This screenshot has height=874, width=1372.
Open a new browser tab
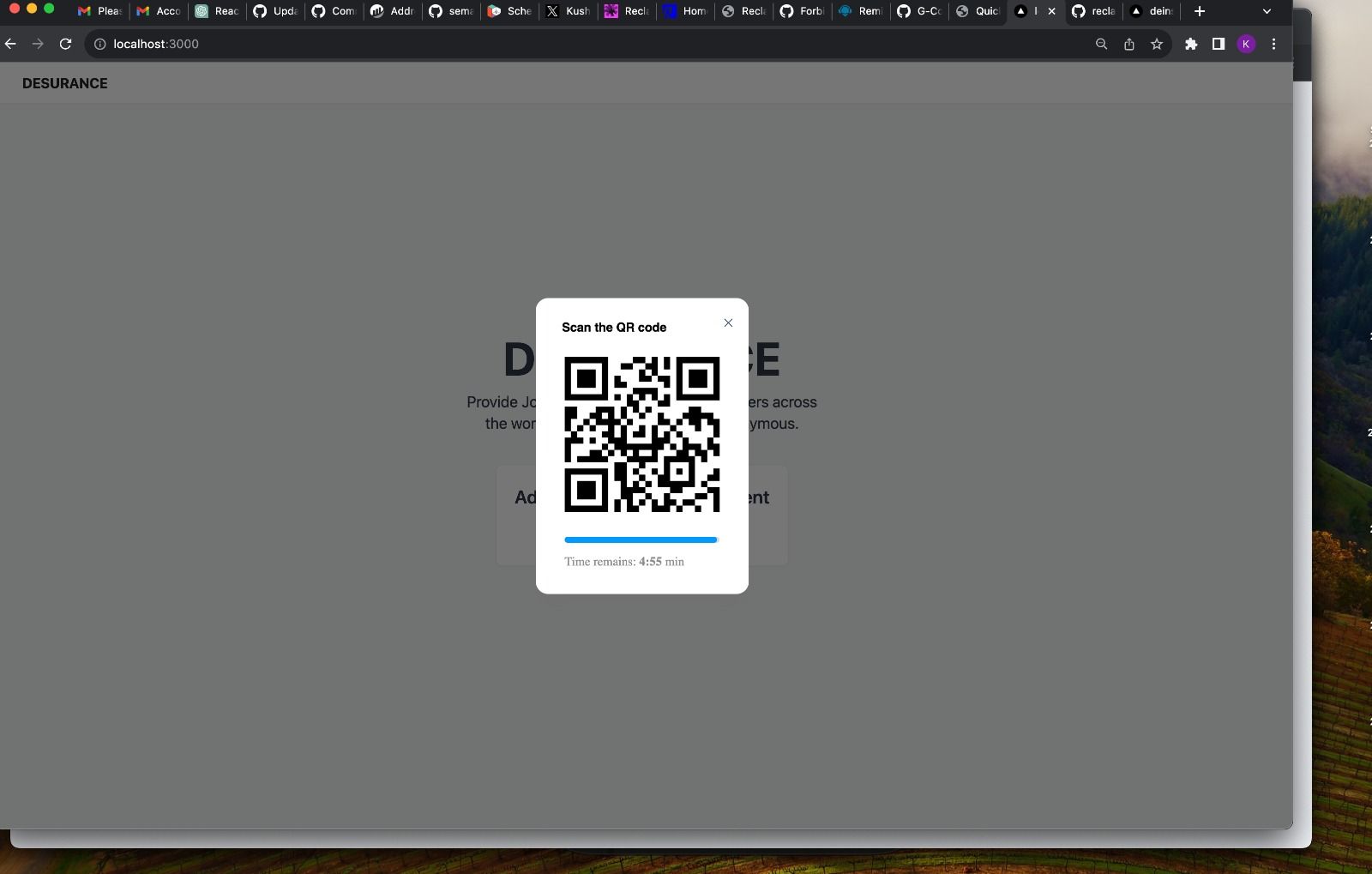coord(1200,11)
